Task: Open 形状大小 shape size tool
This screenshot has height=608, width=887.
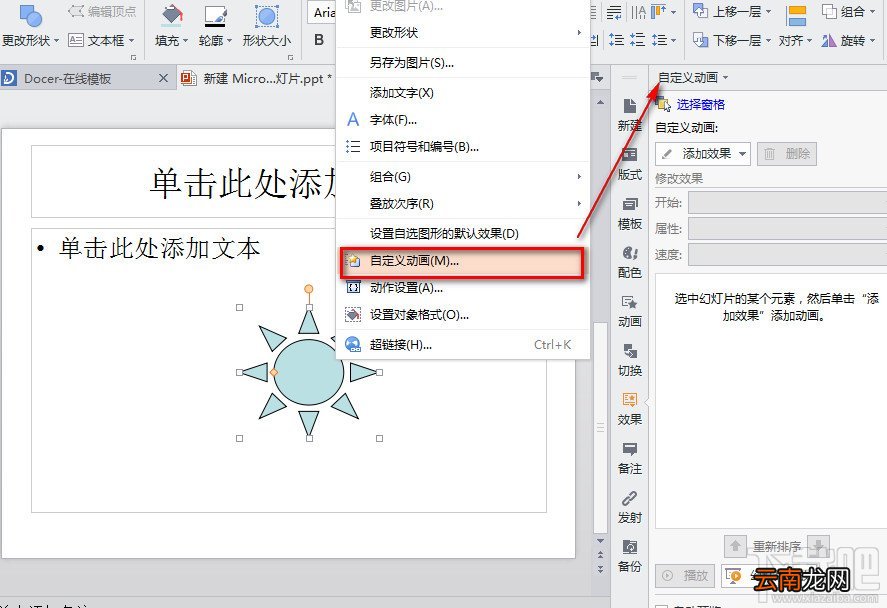Action: [266, 25]
